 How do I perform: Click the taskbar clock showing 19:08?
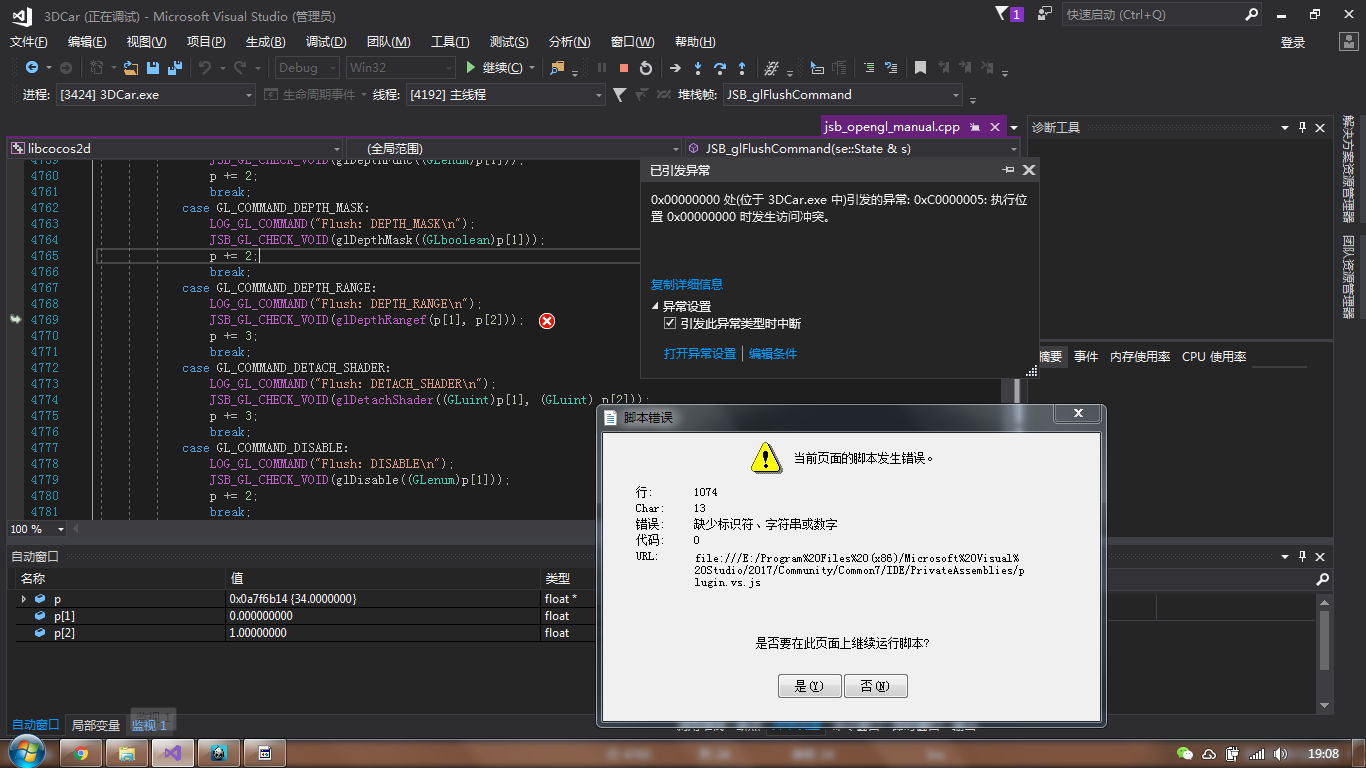click(x=1323, y=753)
